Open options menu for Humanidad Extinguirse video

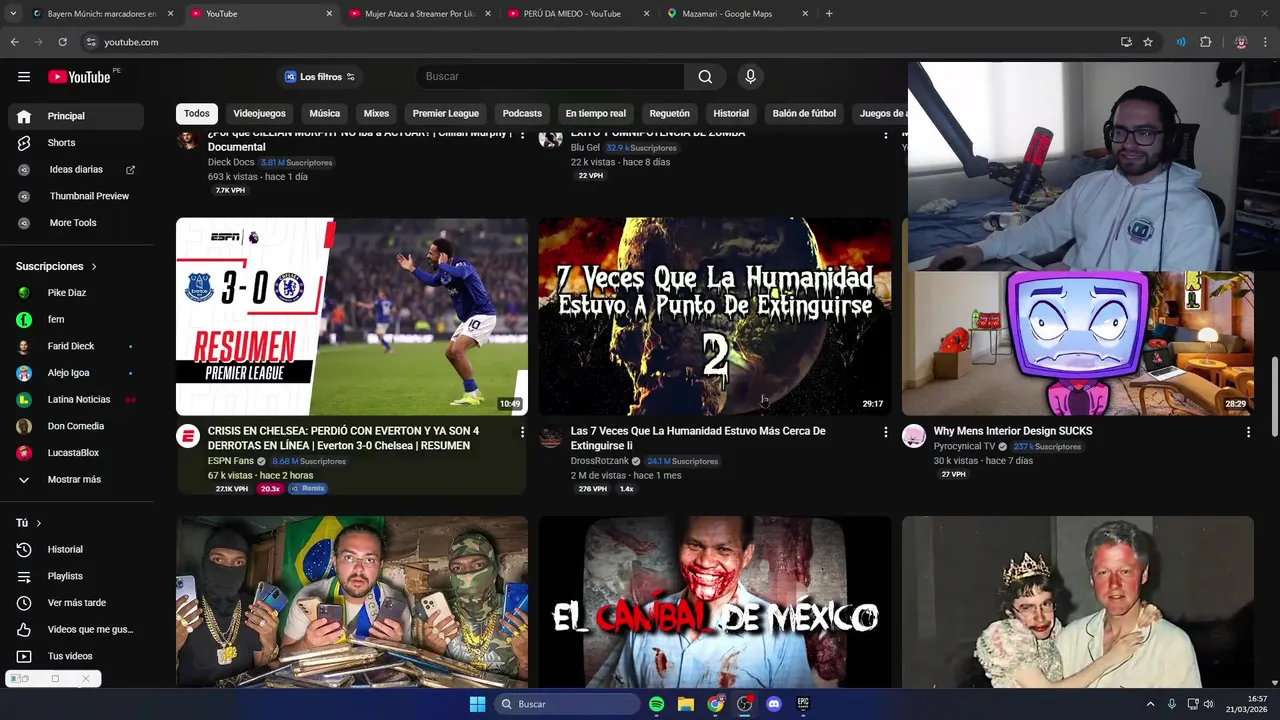885,432
